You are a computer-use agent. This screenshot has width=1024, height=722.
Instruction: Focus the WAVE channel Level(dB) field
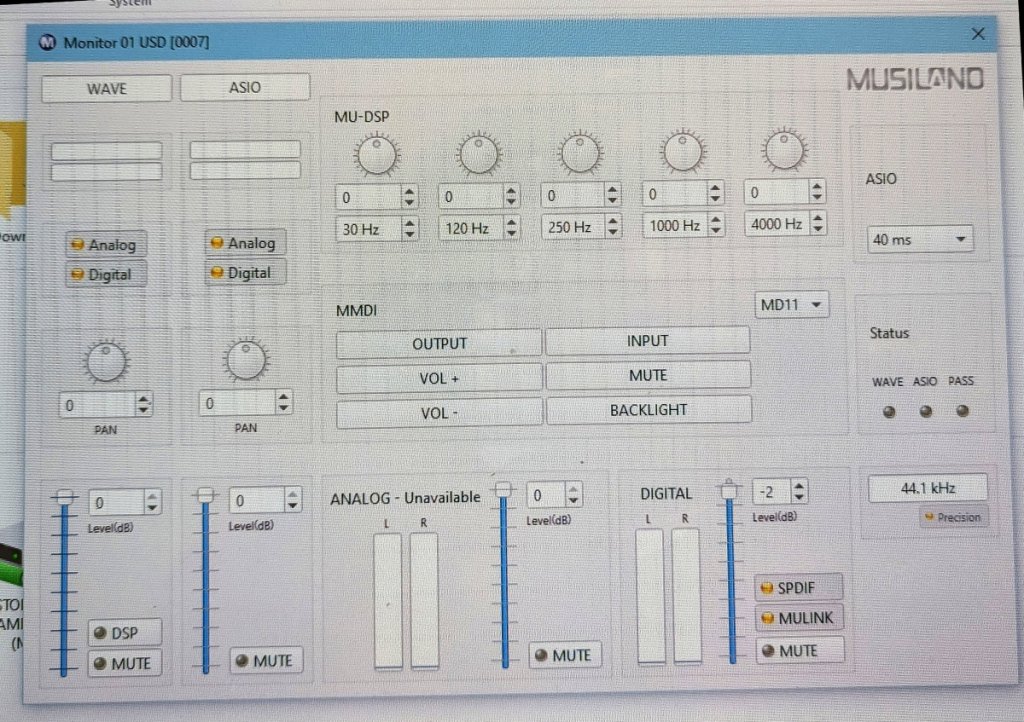point(116,503)
